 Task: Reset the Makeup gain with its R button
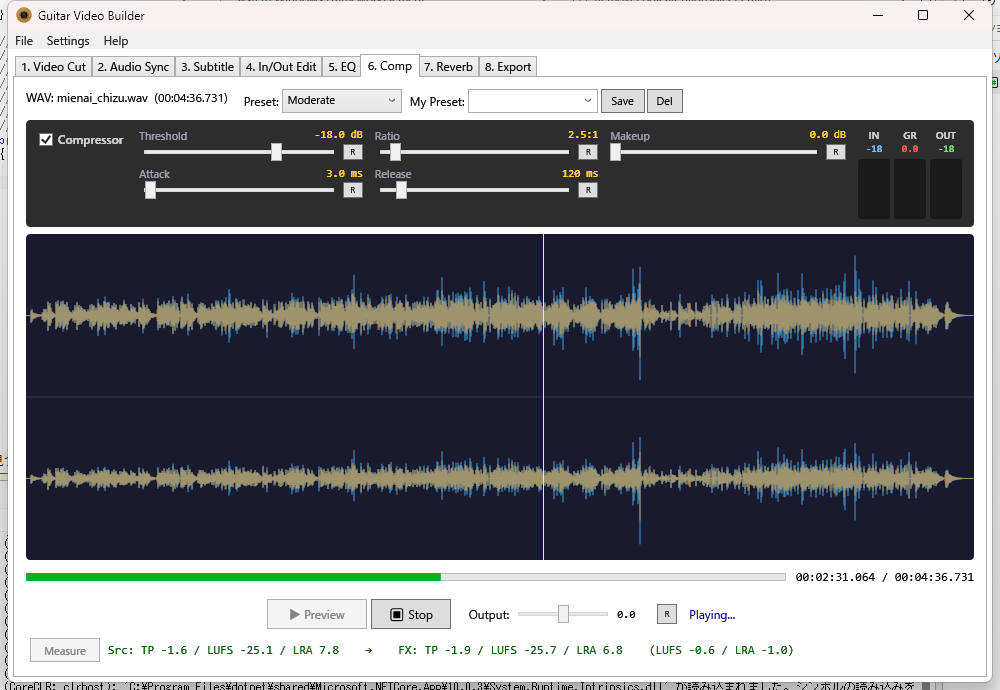point(835,152)
